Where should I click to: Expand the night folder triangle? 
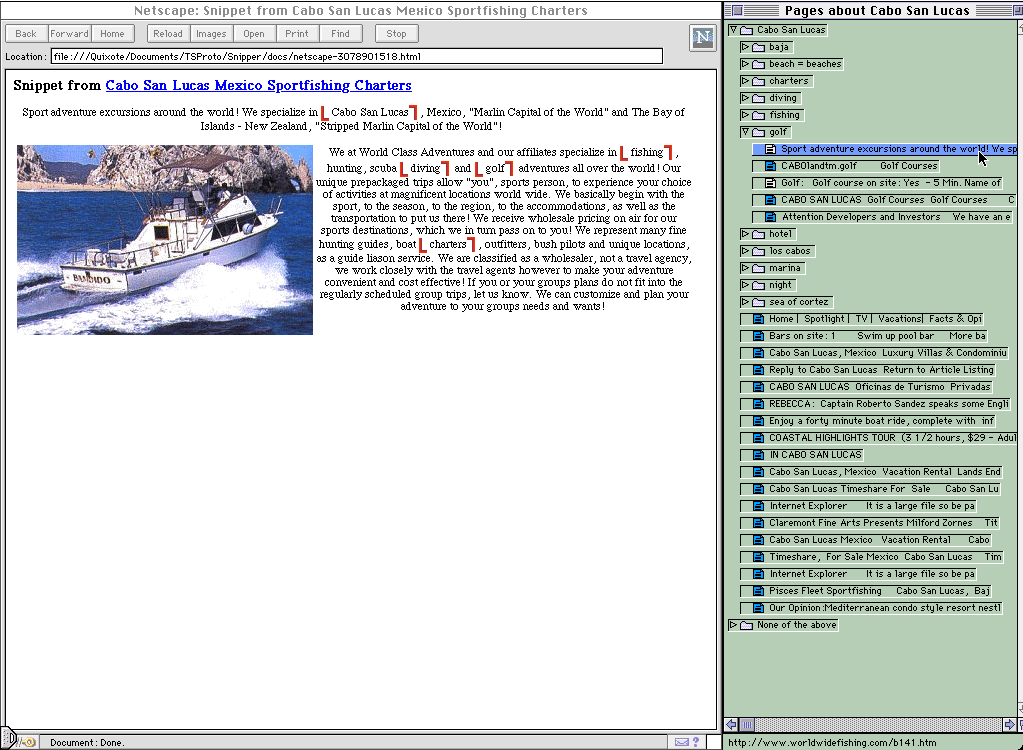click(x=745, y=284)
